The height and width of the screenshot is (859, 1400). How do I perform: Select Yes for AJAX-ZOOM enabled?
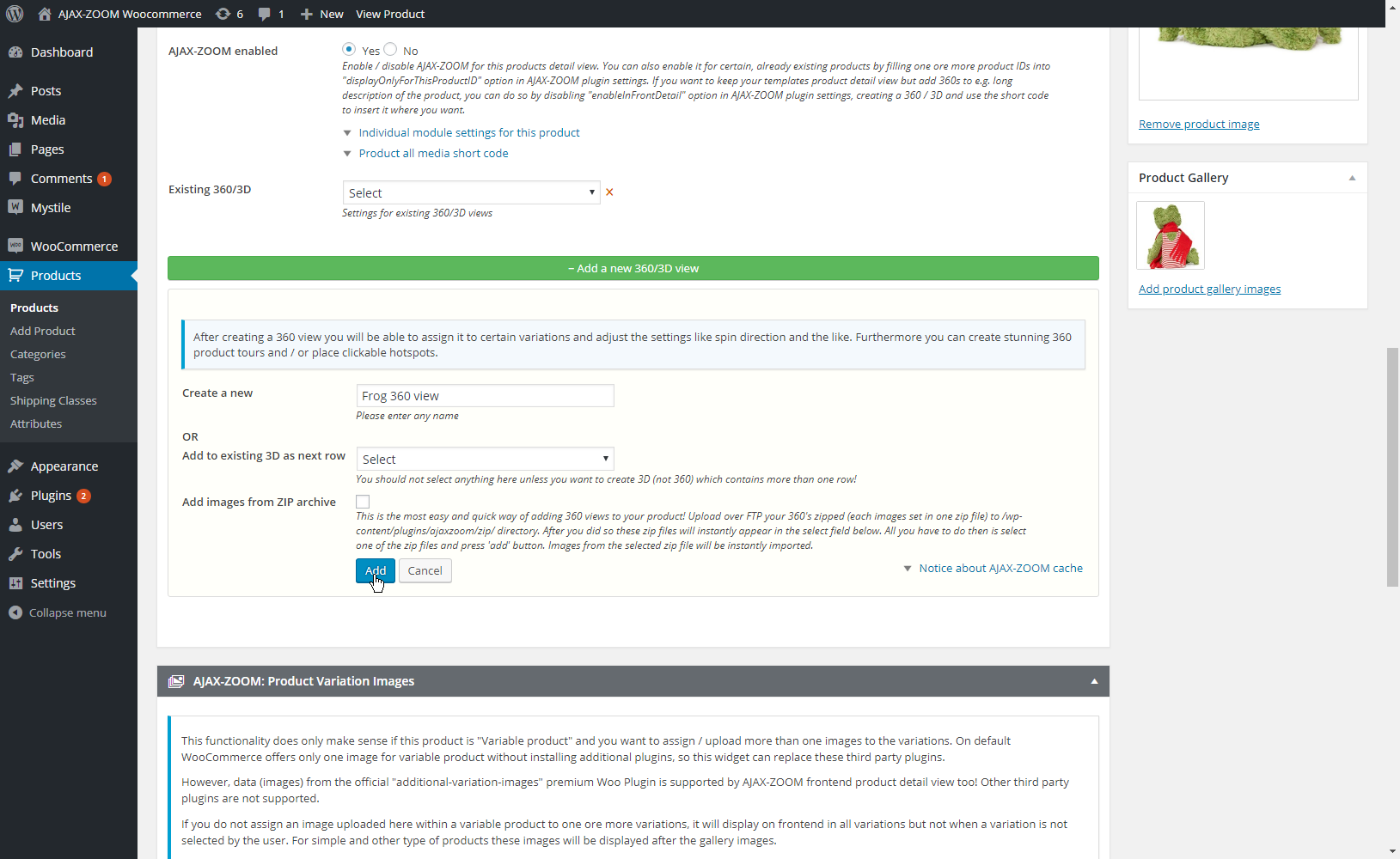coord(349,50)
